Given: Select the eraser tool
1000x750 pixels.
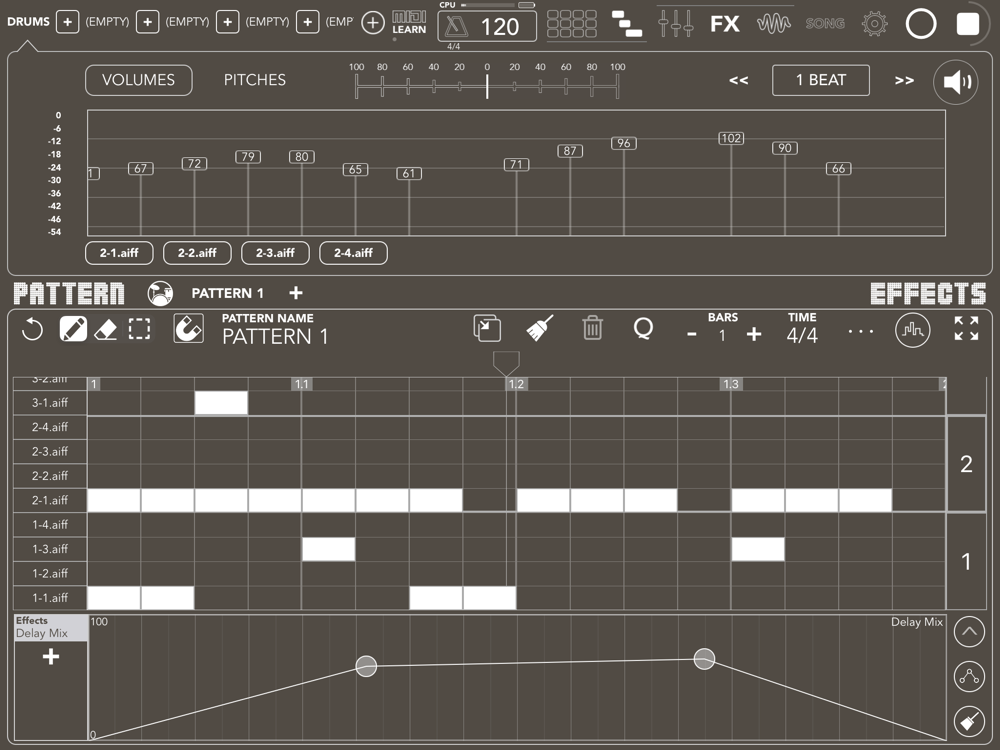Looking at the screenshot, I should pos(105,330).
